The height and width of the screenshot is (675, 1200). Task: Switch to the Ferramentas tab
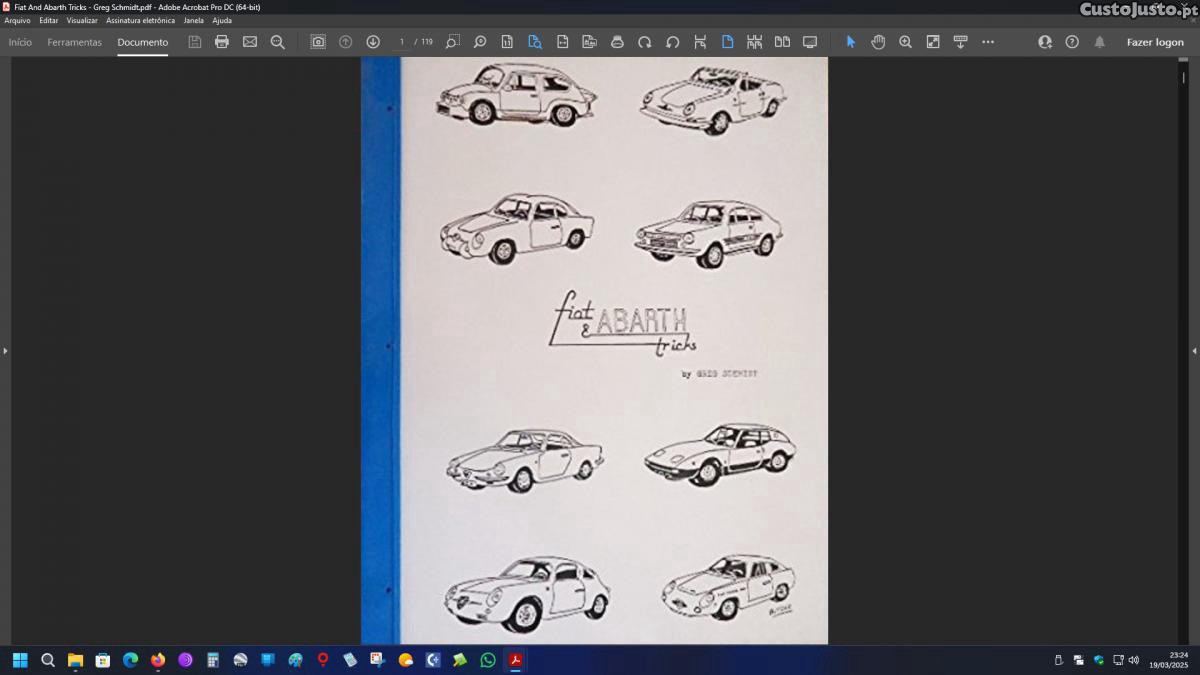point(74,42)
